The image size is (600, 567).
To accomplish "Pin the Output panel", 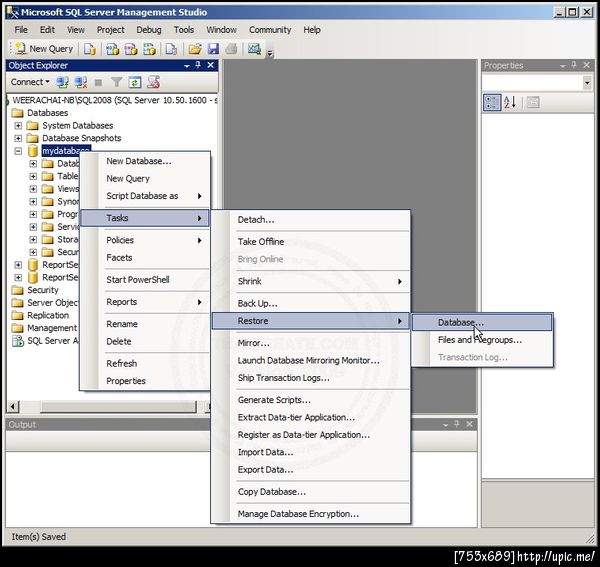I will (457, 424).
